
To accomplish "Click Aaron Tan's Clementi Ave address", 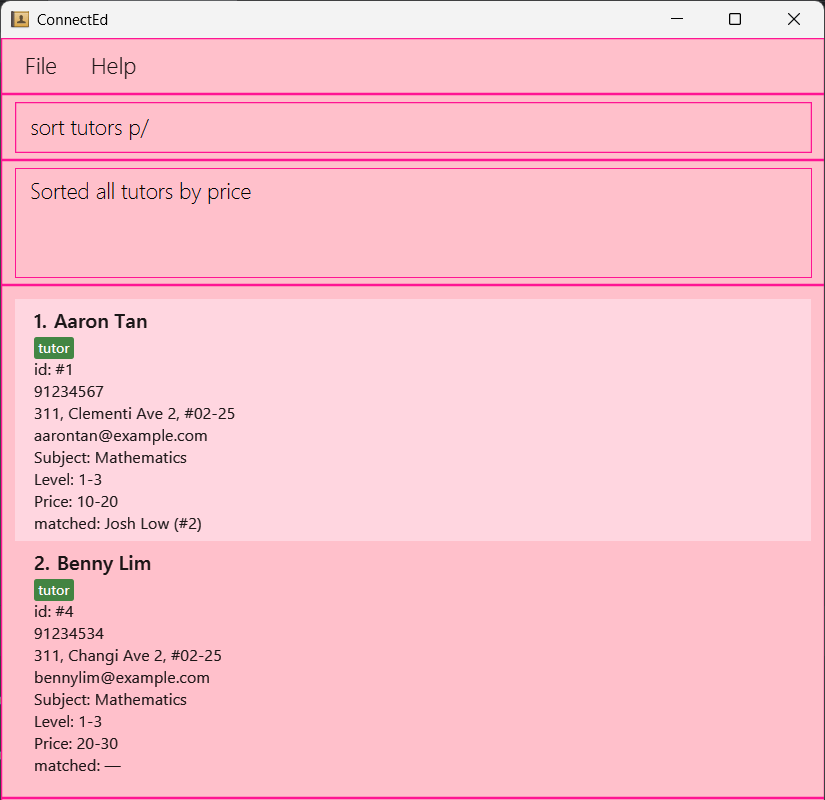I will tap(134, 414).
